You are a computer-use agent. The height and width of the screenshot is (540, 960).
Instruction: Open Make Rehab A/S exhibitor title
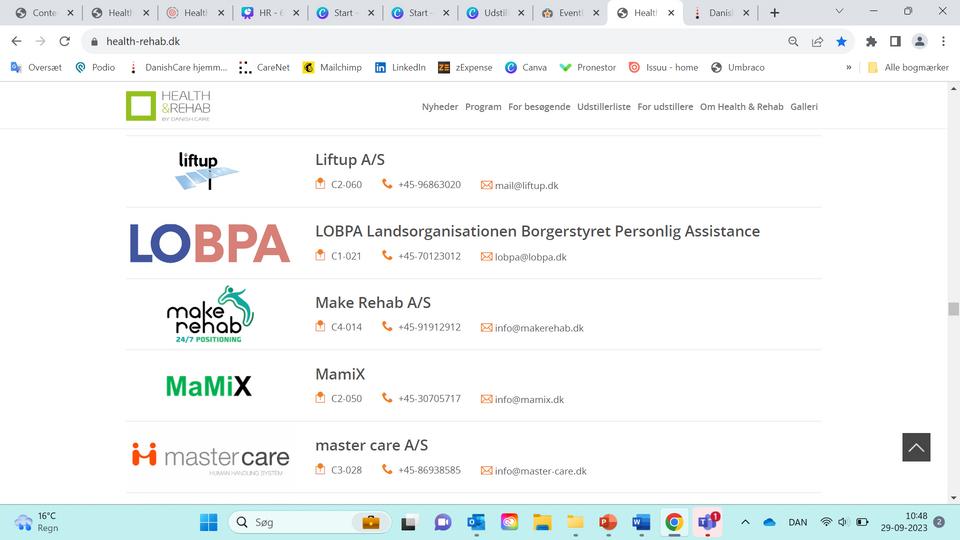(x=373, y=302)
